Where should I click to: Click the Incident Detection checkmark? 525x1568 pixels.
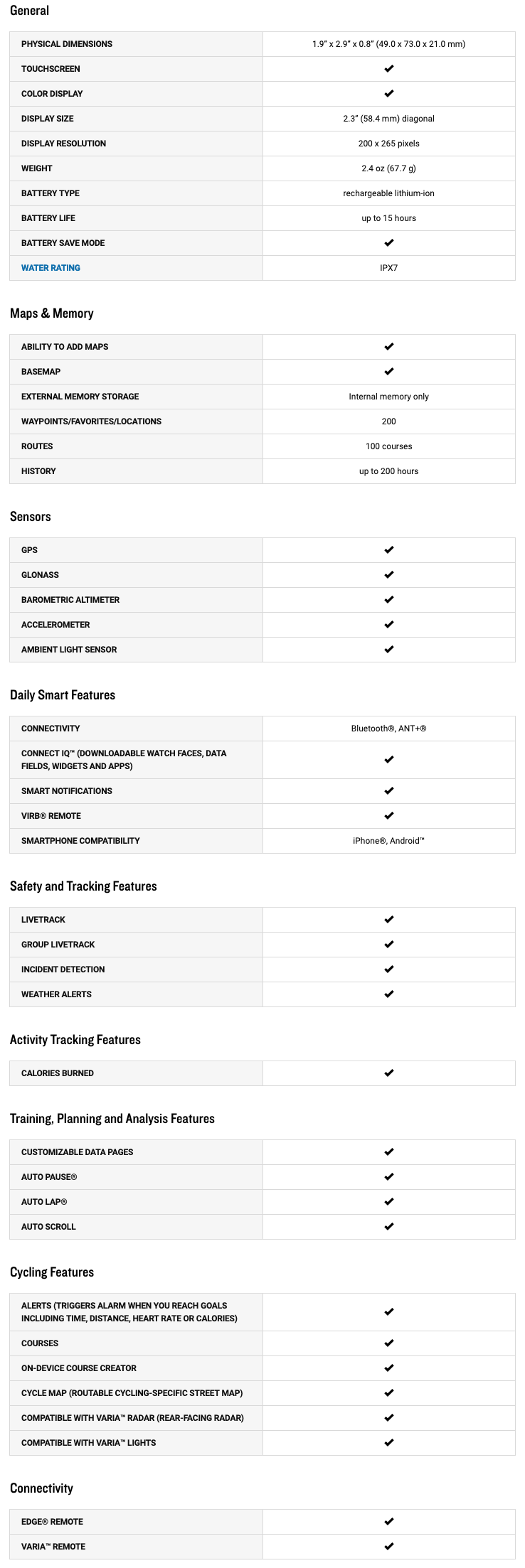point(388,970)
